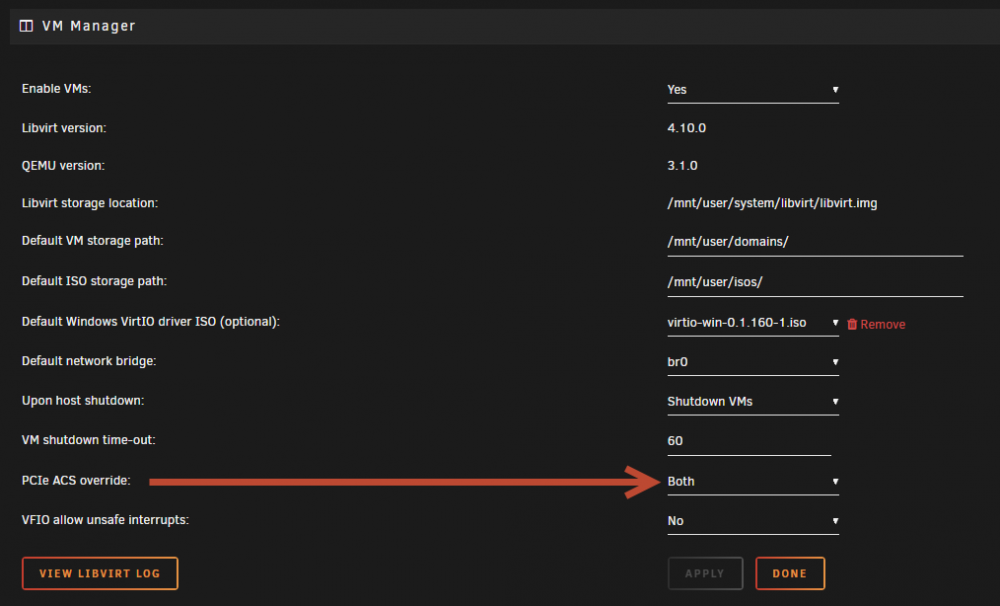This screenshot has width=1000, height=606.
Task: Click the 'Default network bridge:' label
Action: click(89, 361)
